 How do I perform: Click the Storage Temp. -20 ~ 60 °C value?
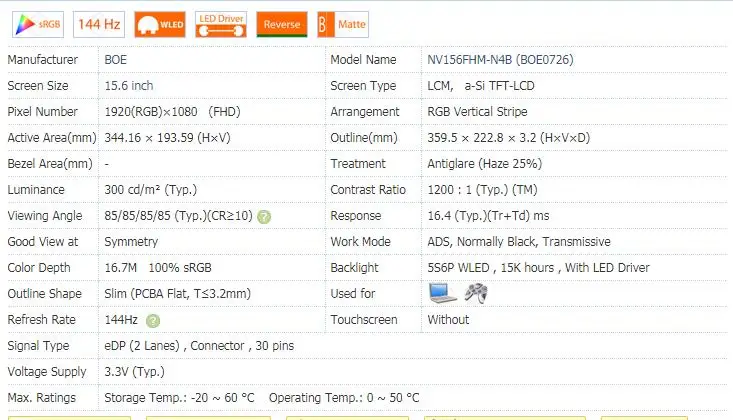click(x=179, y=398)
